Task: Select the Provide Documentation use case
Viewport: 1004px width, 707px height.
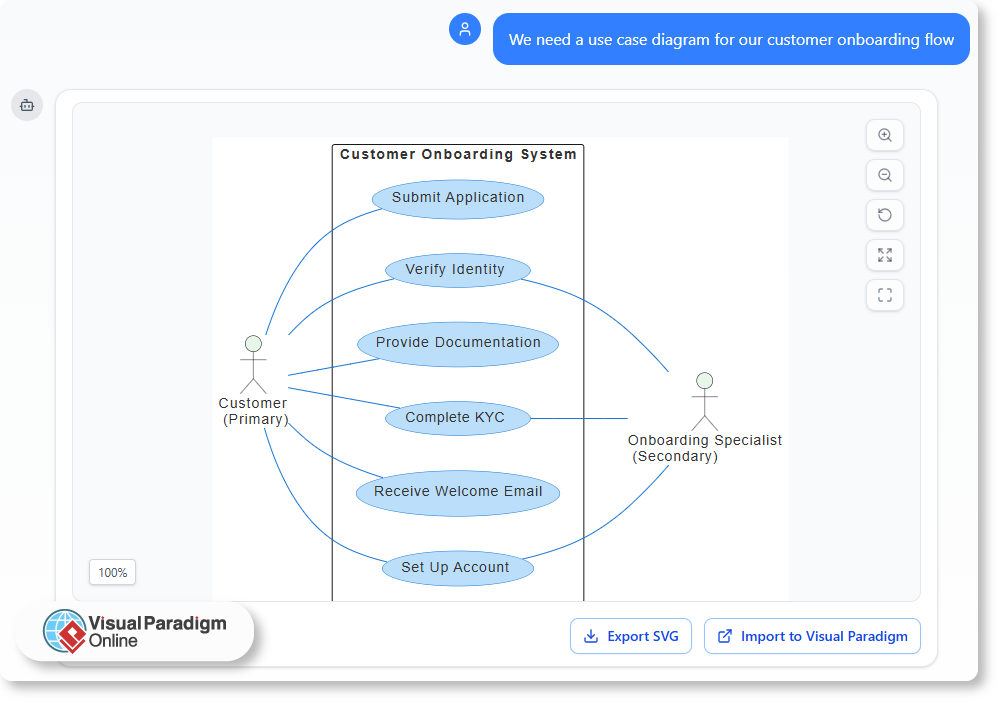Action: coord(458,343)
